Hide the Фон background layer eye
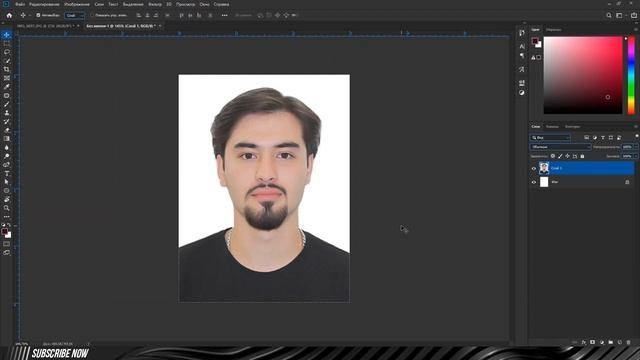This screenshot has height=360, width=640. [533, 182]
